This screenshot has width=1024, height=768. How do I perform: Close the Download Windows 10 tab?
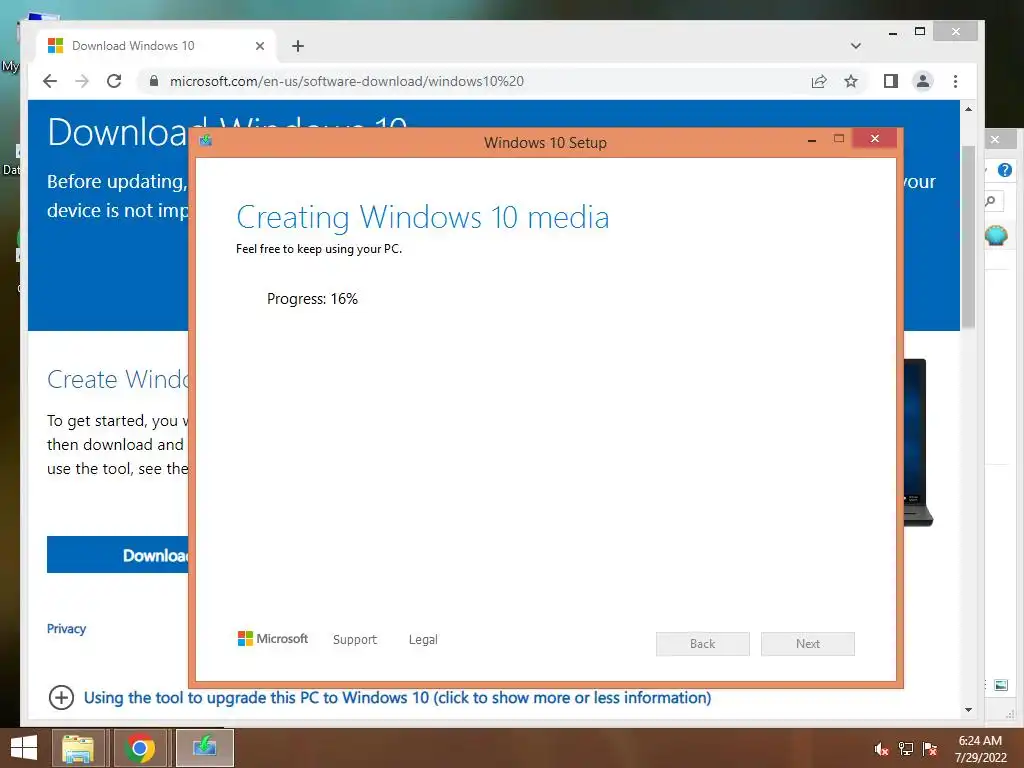260,46
